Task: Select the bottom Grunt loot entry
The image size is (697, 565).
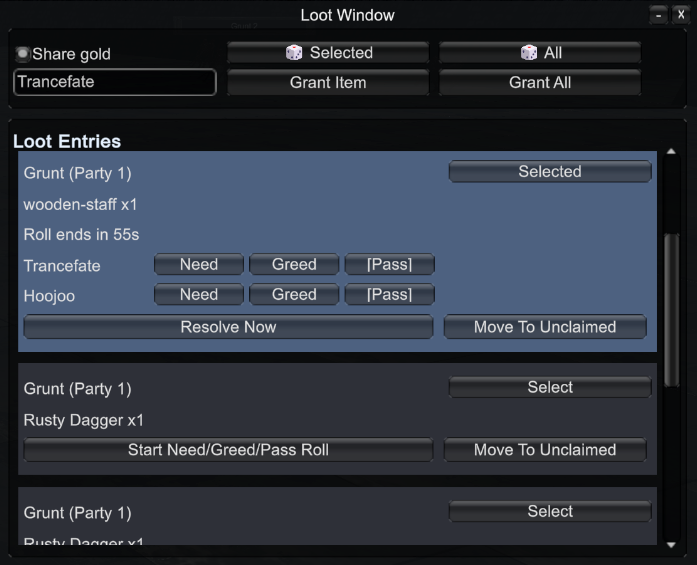Action: pos(550,511)
